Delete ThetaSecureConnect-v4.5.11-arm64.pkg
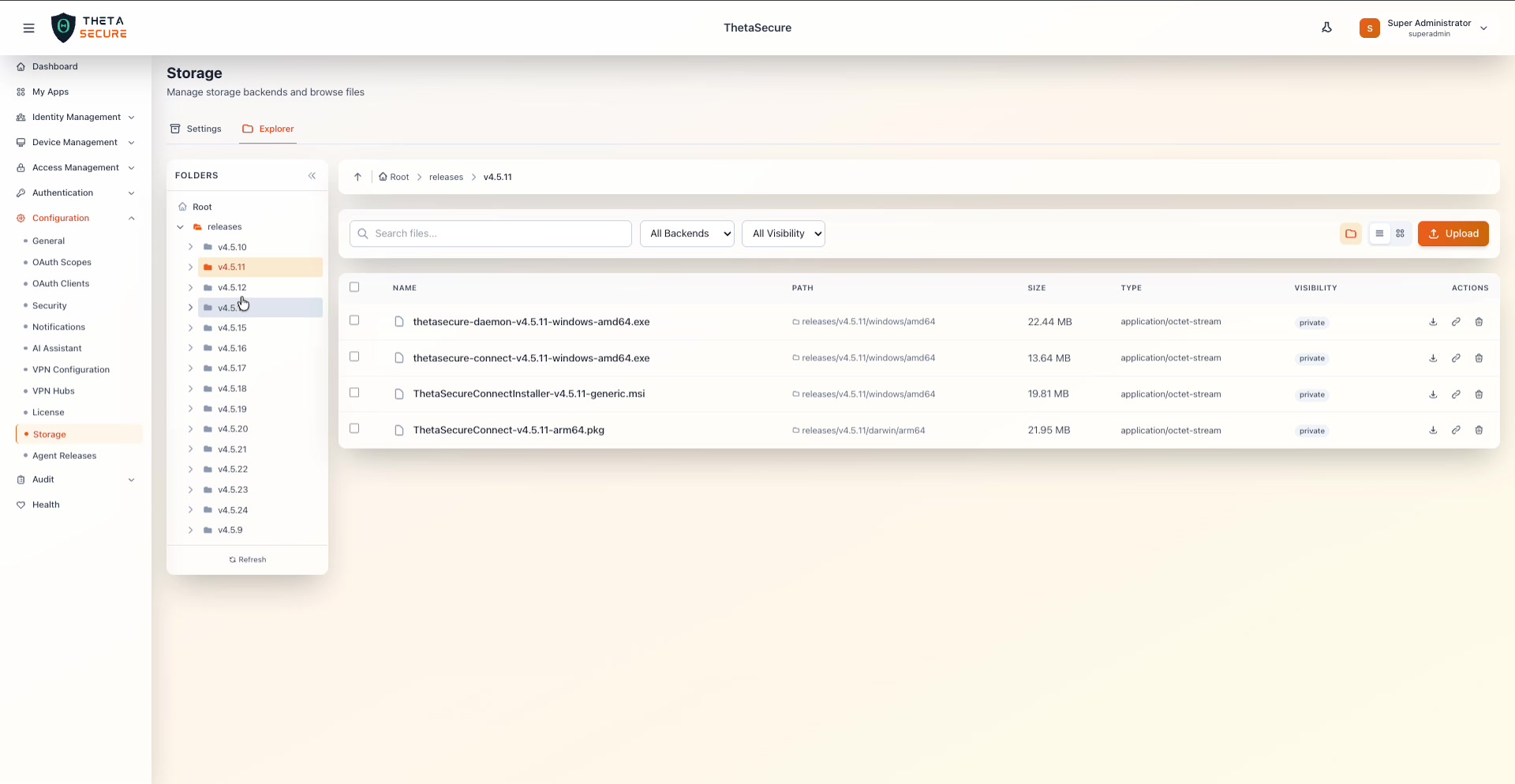Viewport: 1515px width, 784px height. tap(1479, 431)
